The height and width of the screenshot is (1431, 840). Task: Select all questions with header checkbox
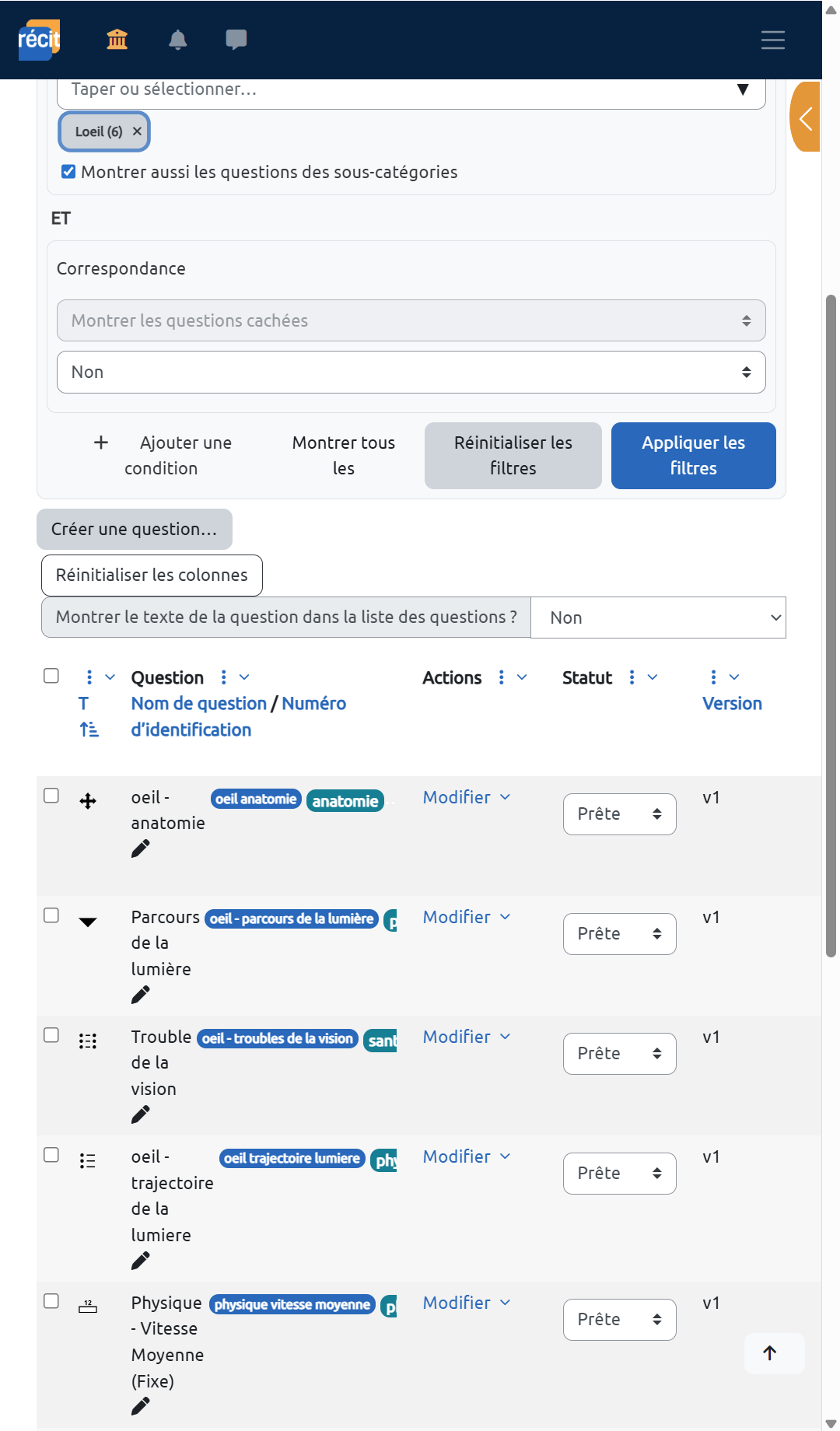(51, 676)
